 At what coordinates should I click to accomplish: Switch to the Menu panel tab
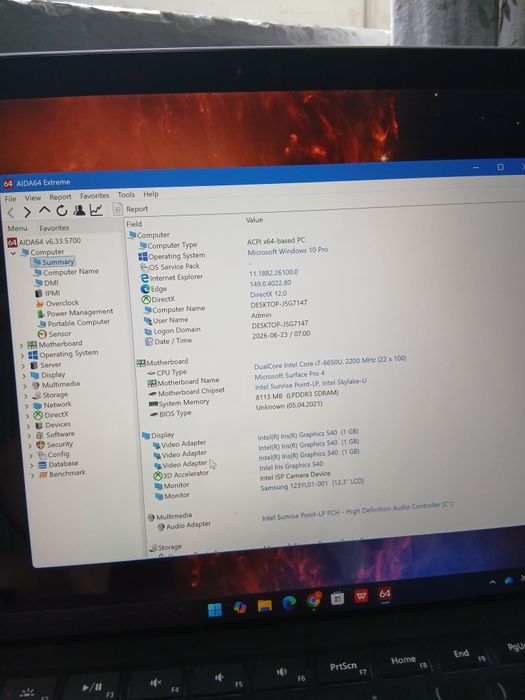(17, 228)
